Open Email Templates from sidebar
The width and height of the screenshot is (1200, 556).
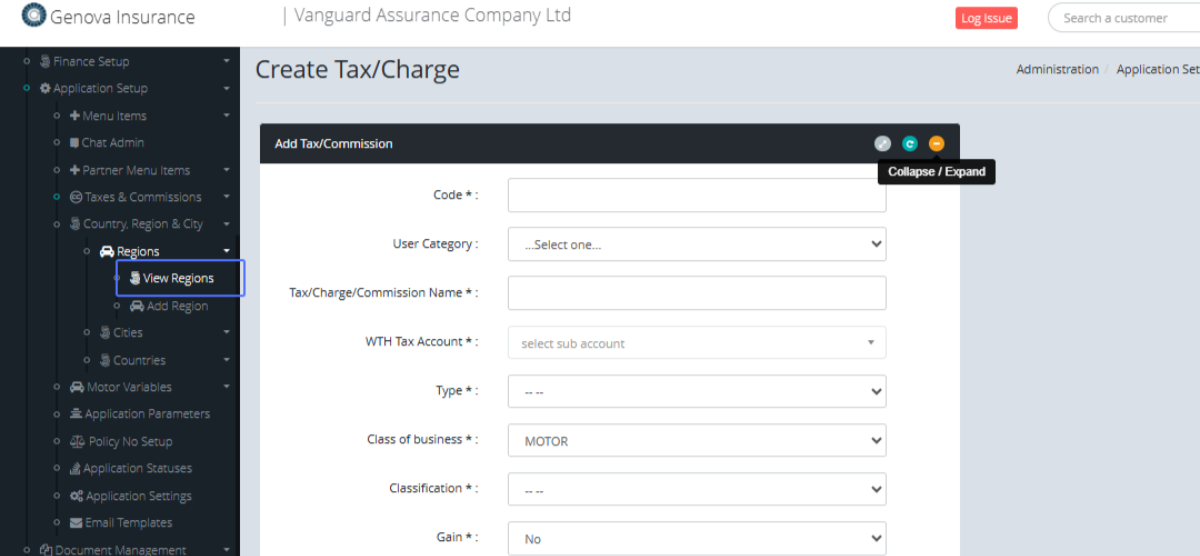pos(128,523)
